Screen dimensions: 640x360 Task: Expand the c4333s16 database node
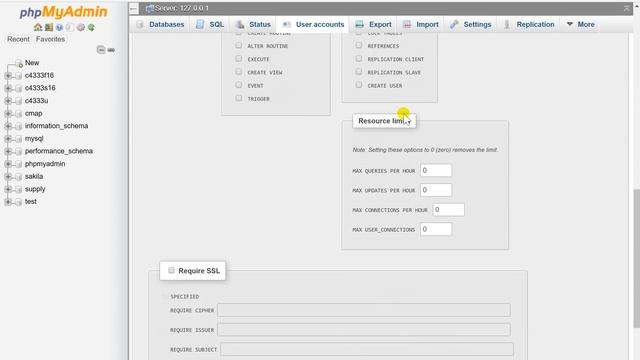8,89
